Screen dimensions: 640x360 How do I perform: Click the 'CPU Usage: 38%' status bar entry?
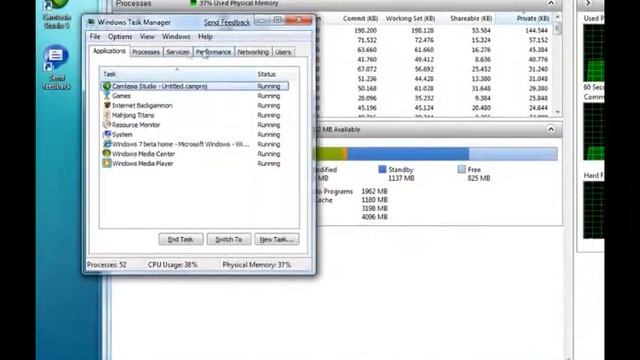[173, 264]
